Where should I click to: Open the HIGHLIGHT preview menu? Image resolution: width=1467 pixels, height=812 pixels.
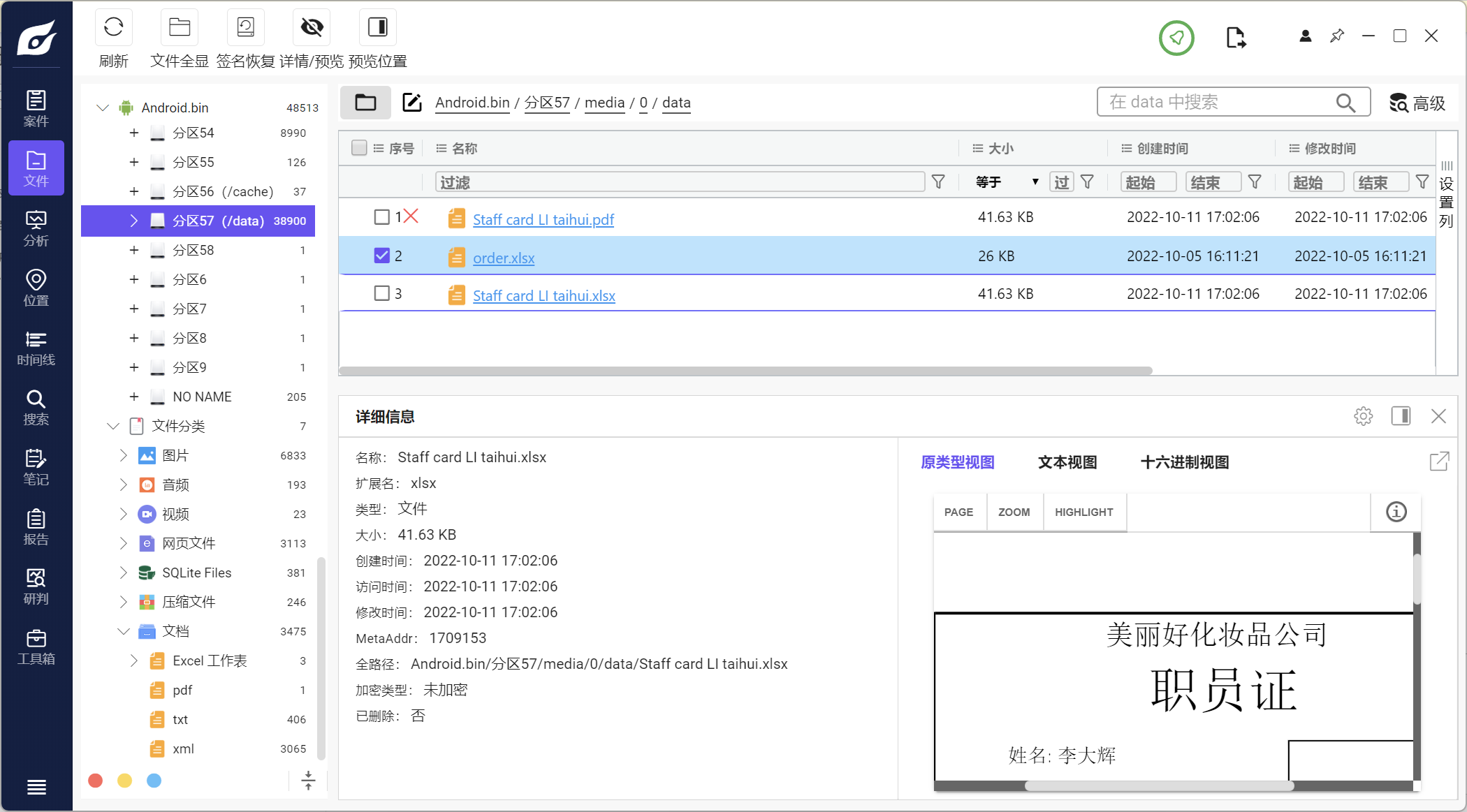(x=1084, y=512)
